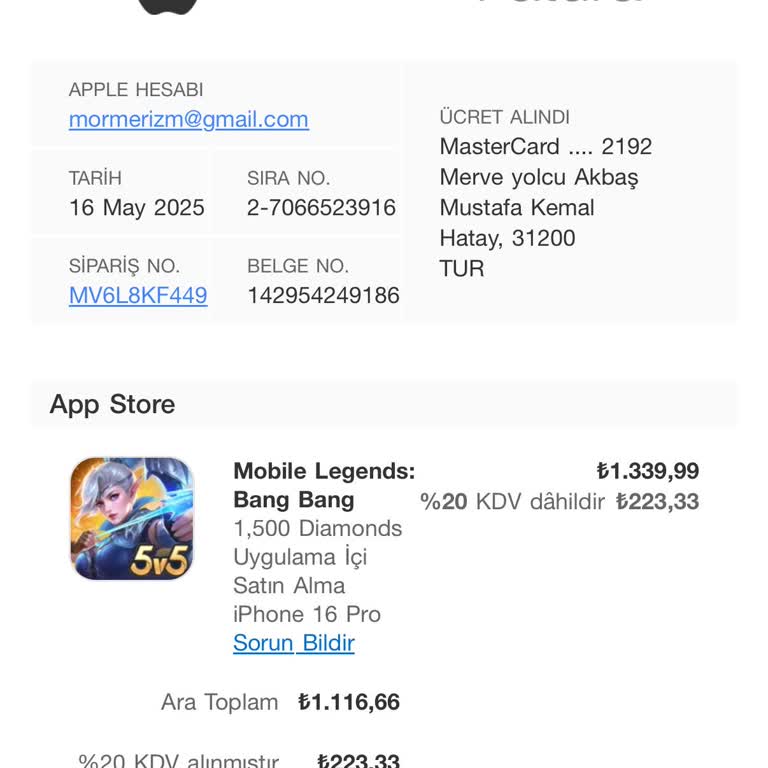
Task: Click the Hatay, 31200 address line
Action: pyautogui.click(x=507, y=238)
